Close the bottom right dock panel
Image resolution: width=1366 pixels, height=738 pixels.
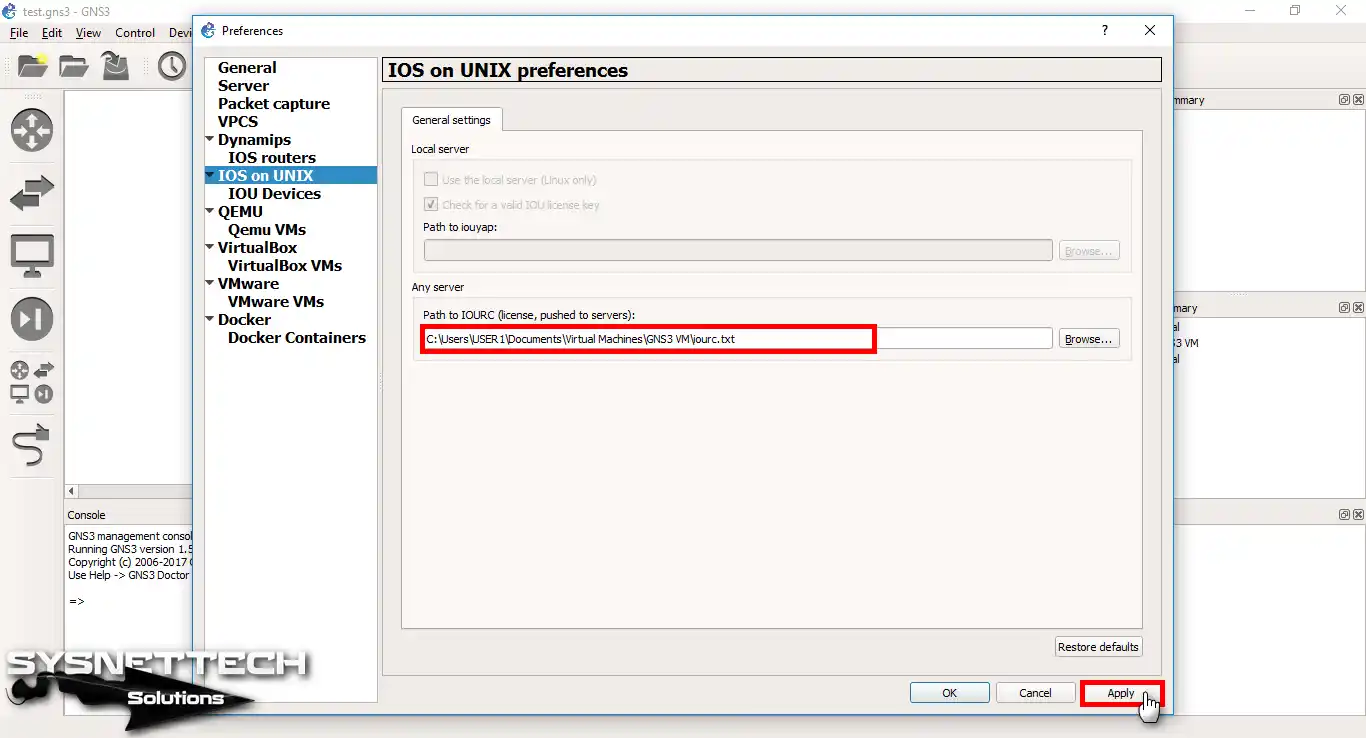[x=1358, y=514]
